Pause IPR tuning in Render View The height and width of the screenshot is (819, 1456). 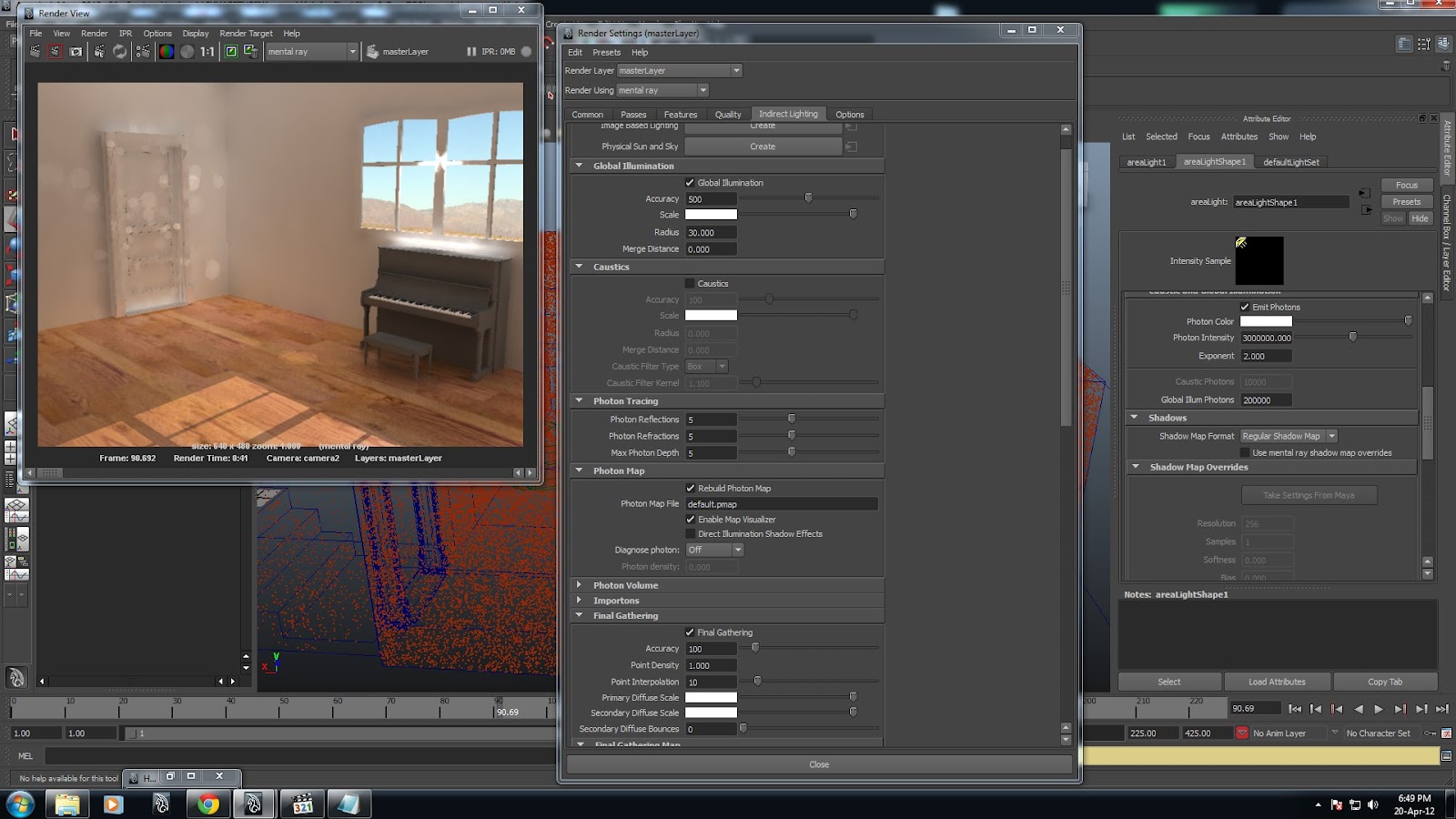[x=471, y=52]
